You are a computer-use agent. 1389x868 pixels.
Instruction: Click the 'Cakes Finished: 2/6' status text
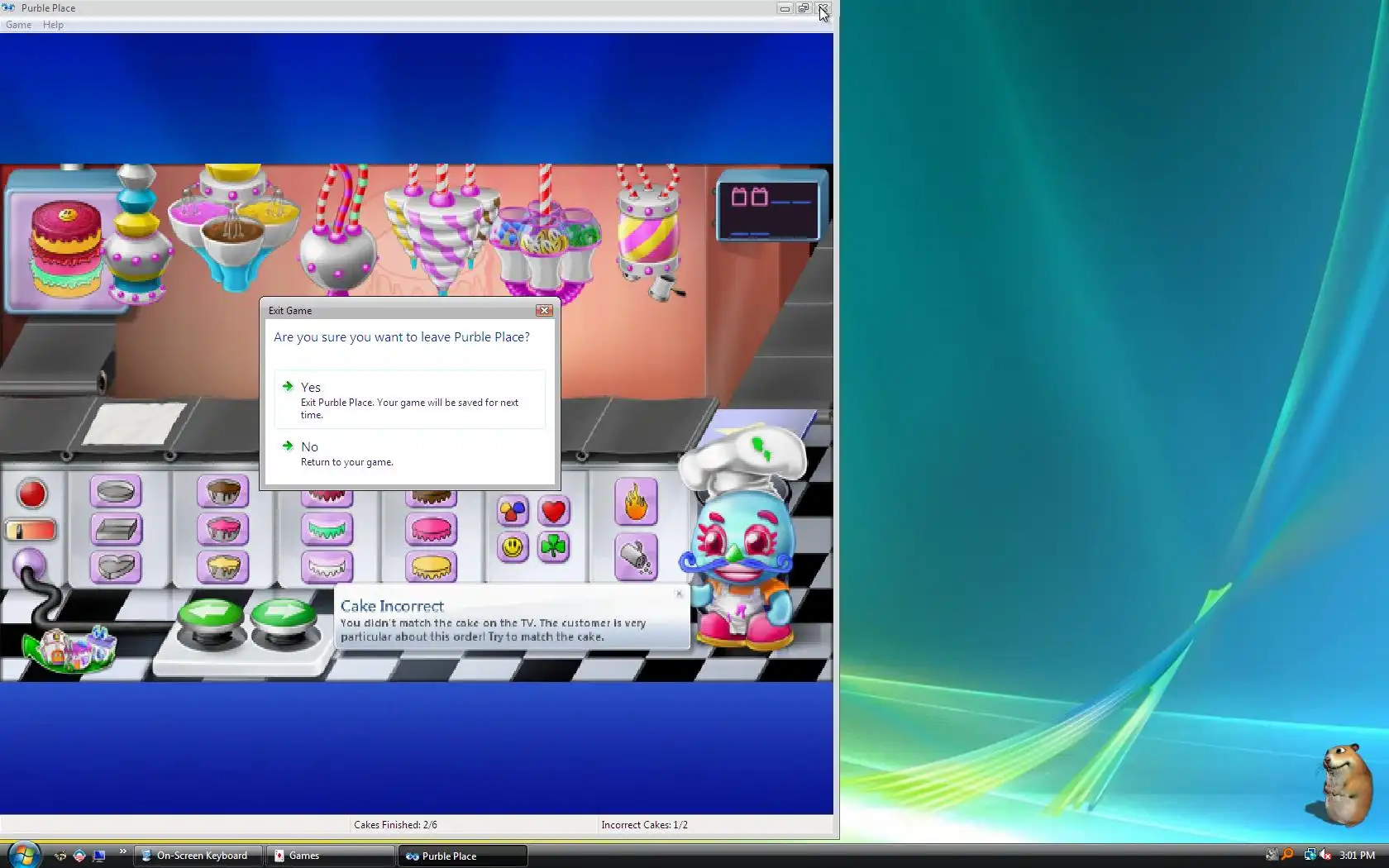pyautogui.click(x=395, y=825)
